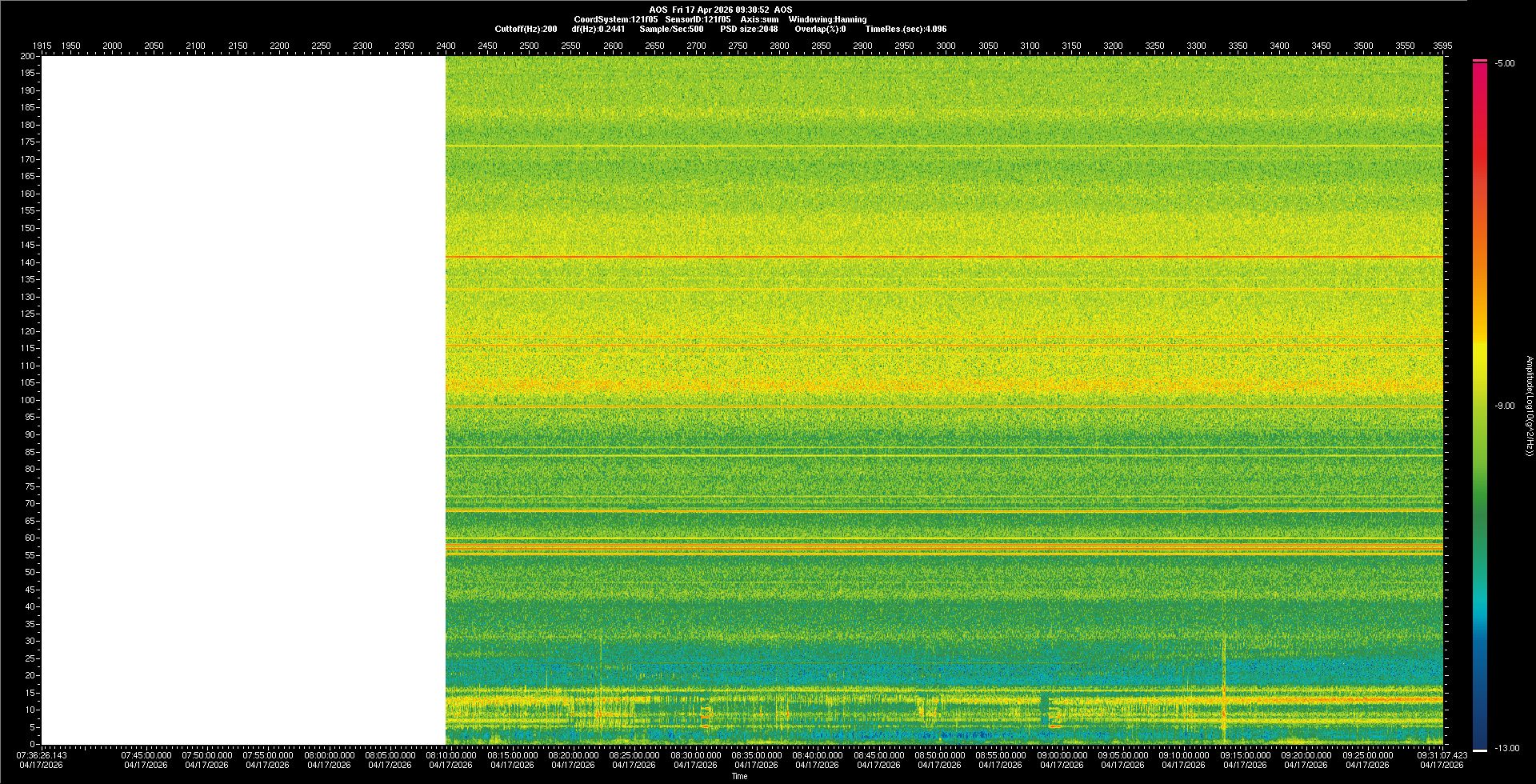This screenshot has height=784, width=1536.
Task: Click the vertical transient spike near 09:13
Action: (x=1223, y=688)
